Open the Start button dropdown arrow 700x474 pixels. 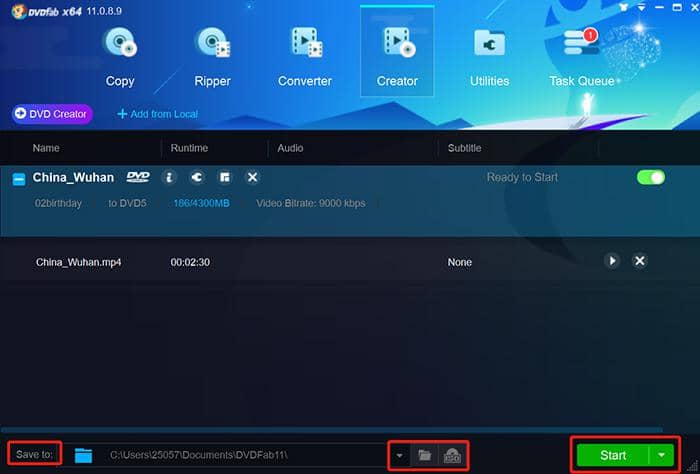(x=662, y=455)
